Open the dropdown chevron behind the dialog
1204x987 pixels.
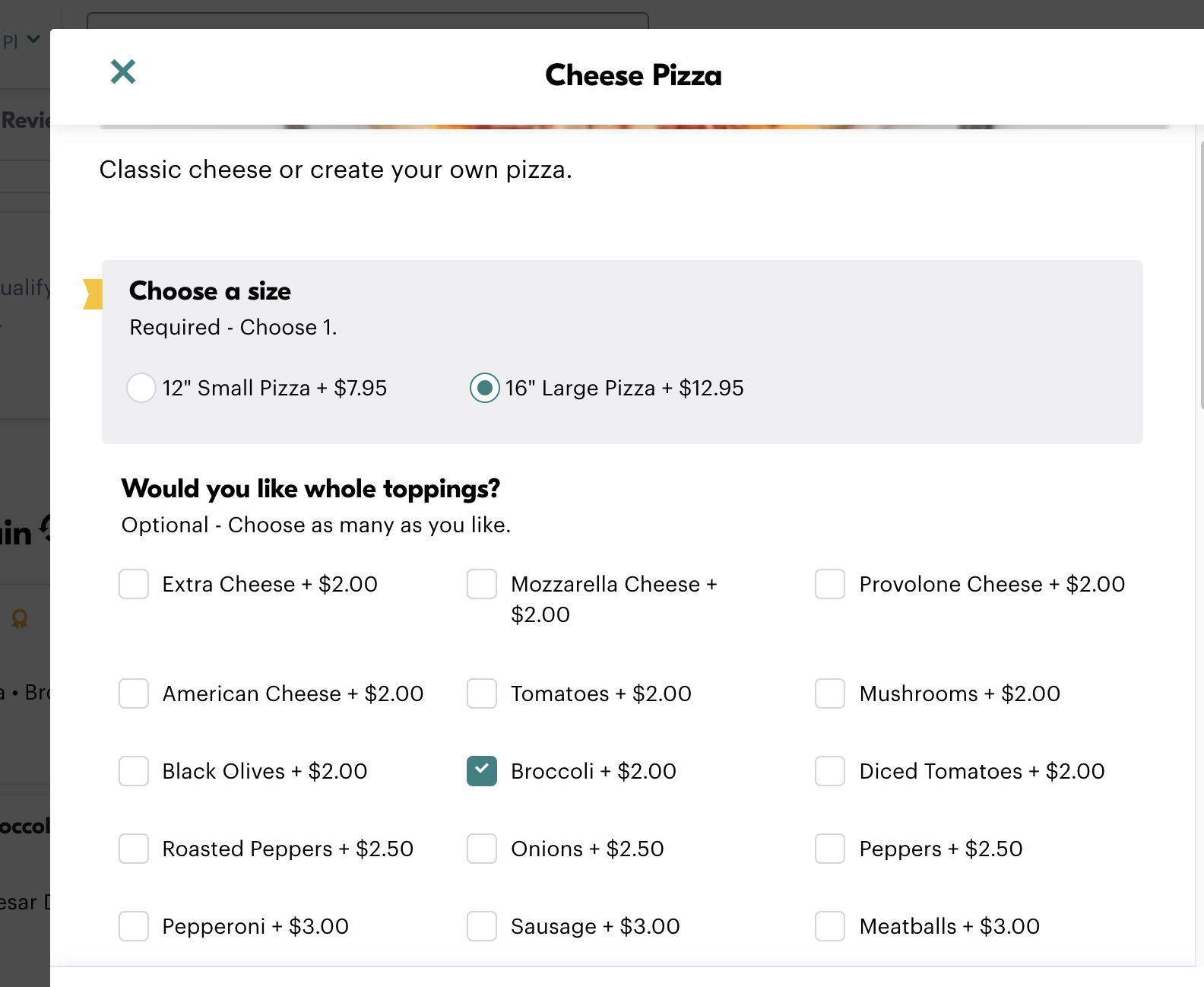tap(33, 39)
